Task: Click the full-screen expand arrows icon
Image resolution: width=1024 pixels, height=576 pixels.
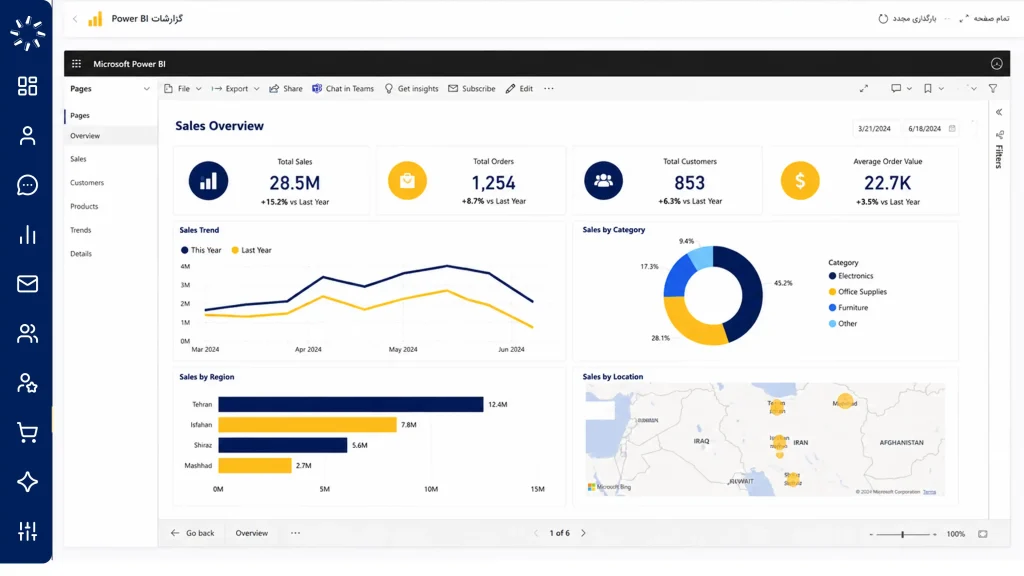Action: tap(864, 88)
